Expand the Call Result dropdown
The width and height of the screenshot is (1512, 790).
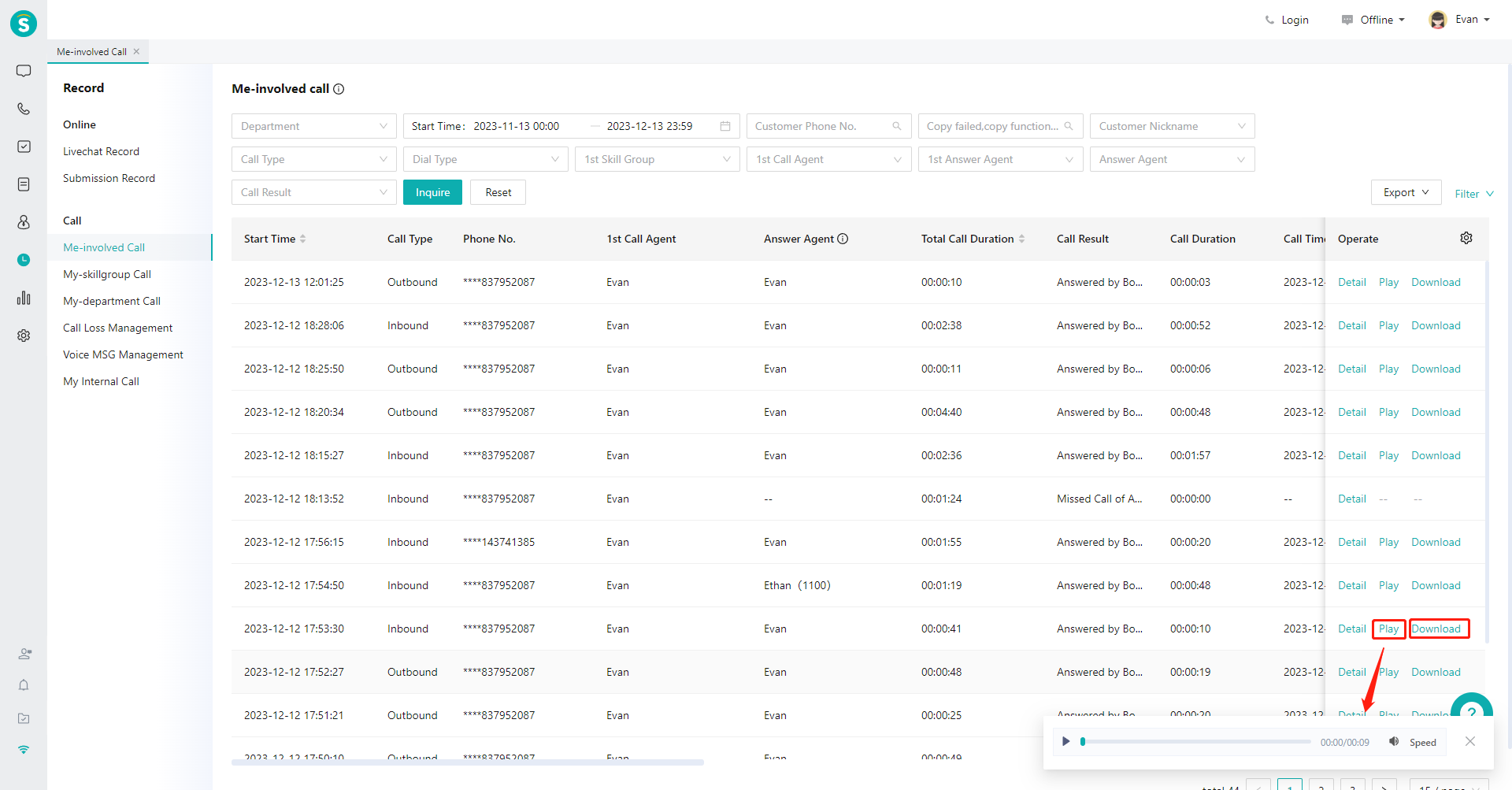coord(313,192)
